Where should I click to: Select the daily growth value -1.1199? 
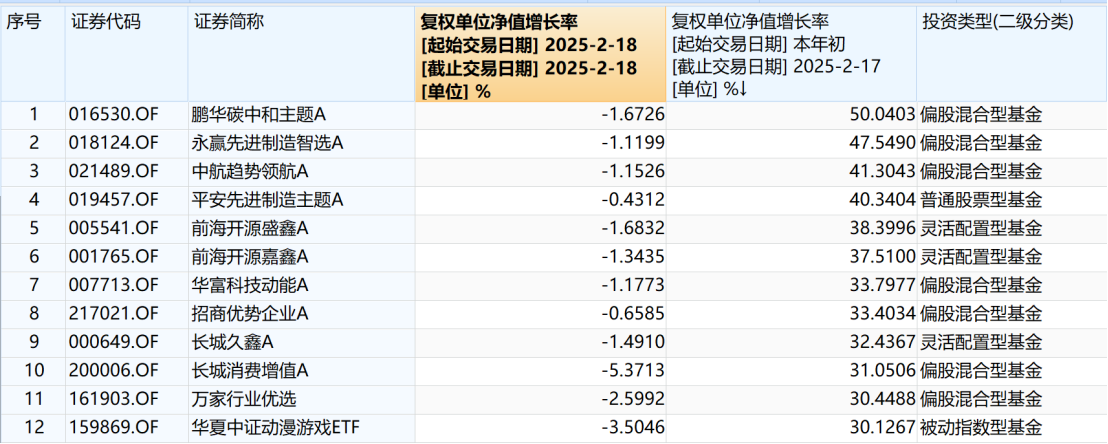pos(633,144)
